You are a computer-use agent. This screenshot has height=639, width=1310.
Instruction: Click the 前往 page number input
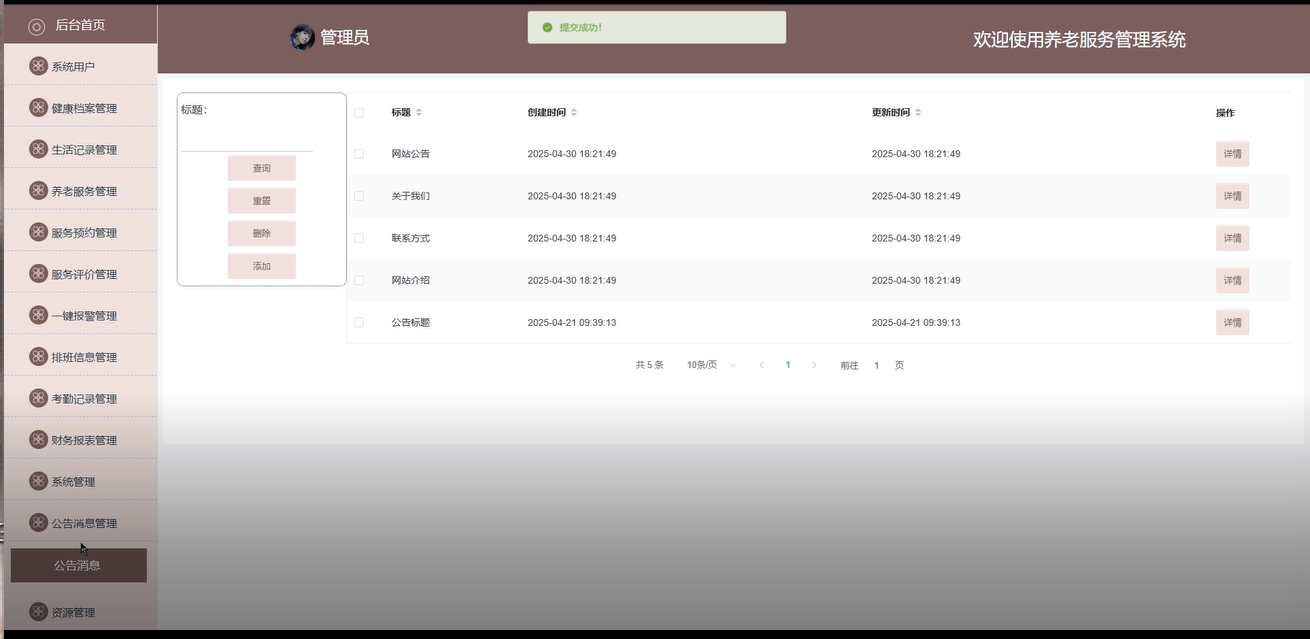coord(876,365)
